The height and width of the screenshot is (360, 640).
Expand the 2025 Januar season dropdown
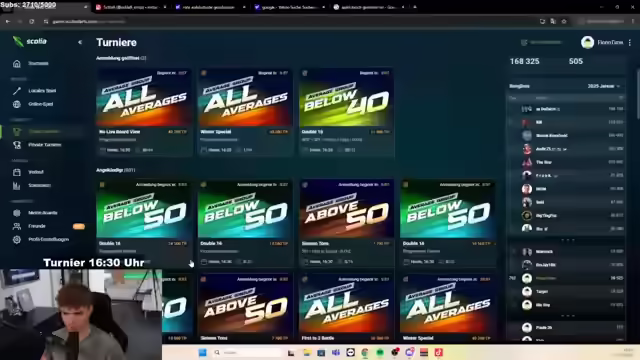pyautogui.click(x=604, y=86)
